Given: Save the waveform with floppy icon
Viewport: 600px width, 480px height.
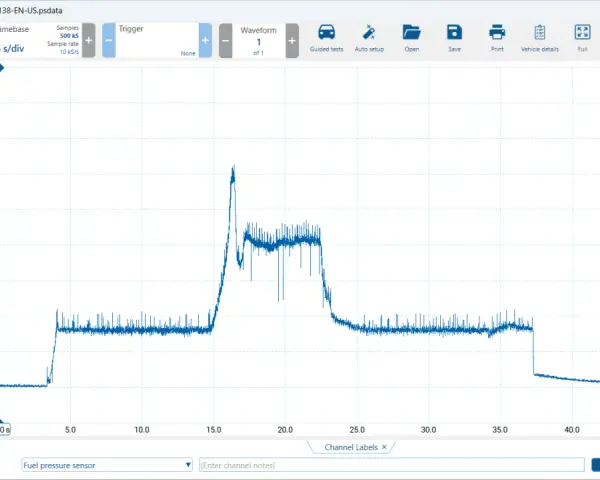Looking at the screenshot, I should 454,38.
